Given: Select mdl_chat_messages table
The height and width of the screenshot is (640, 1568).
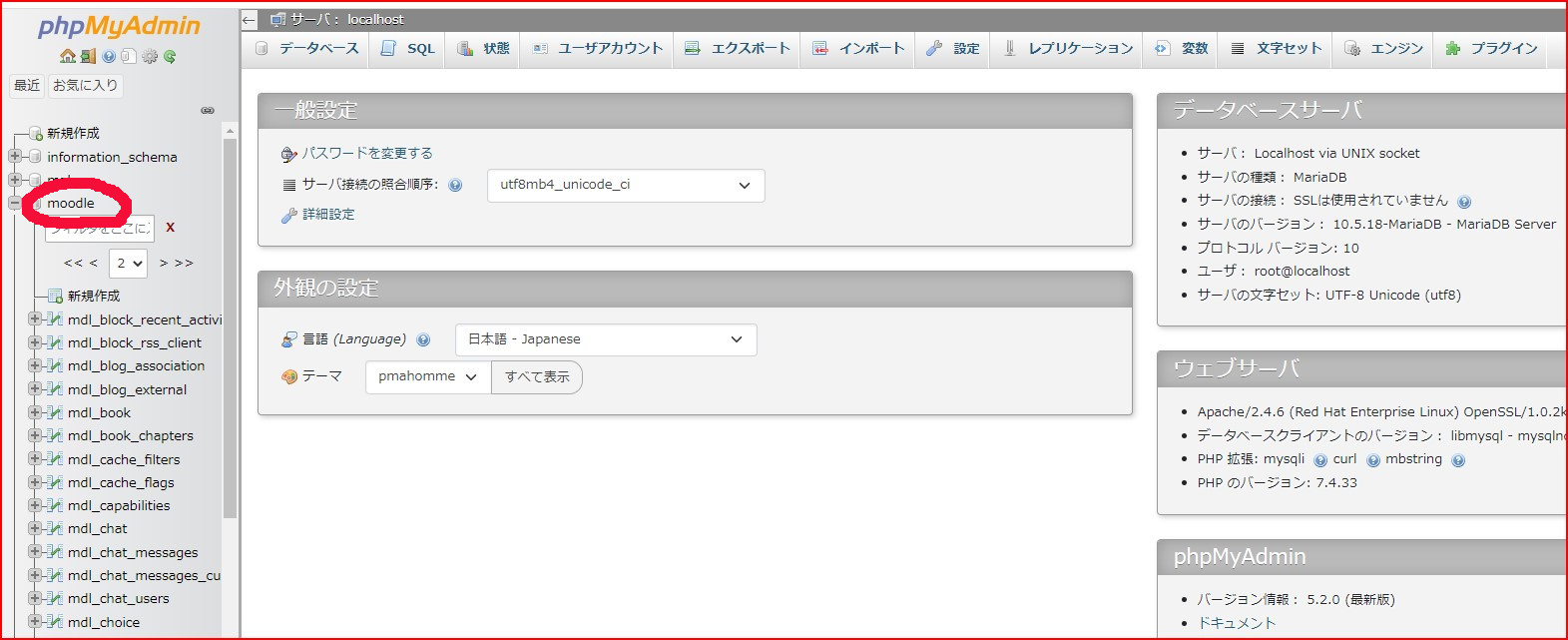Looking at the screenshot, I should pyautogui.click(x=133, y=552).
